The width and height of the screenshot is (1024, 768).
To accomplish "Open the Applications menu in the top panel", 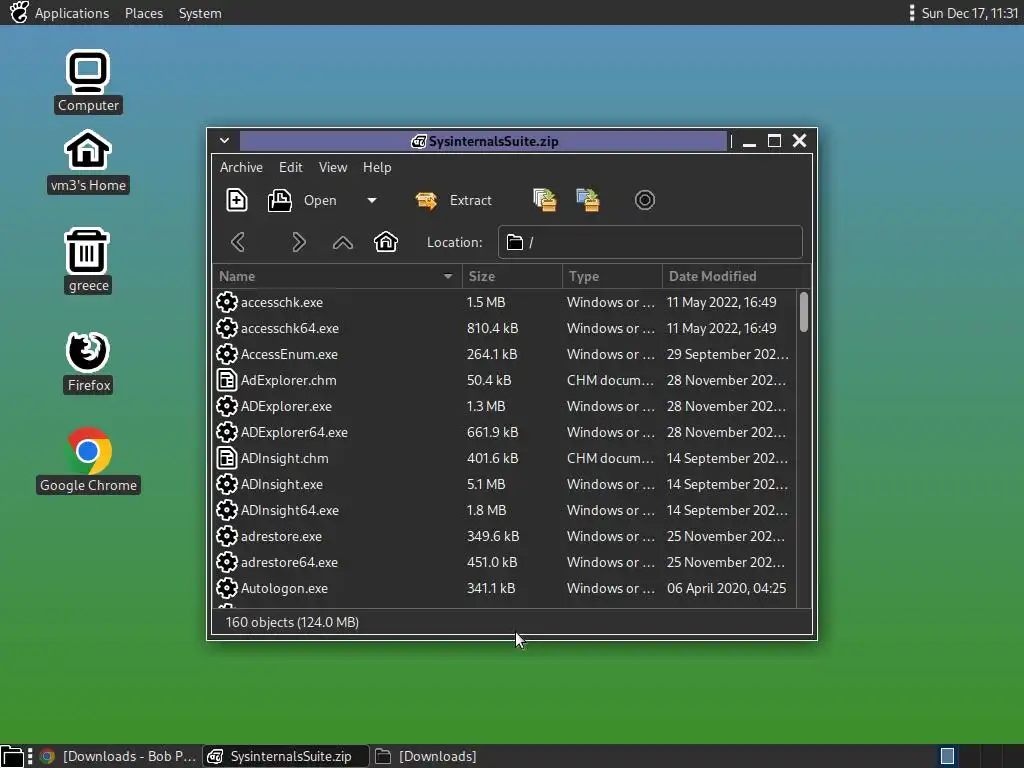I will (72, 13).
